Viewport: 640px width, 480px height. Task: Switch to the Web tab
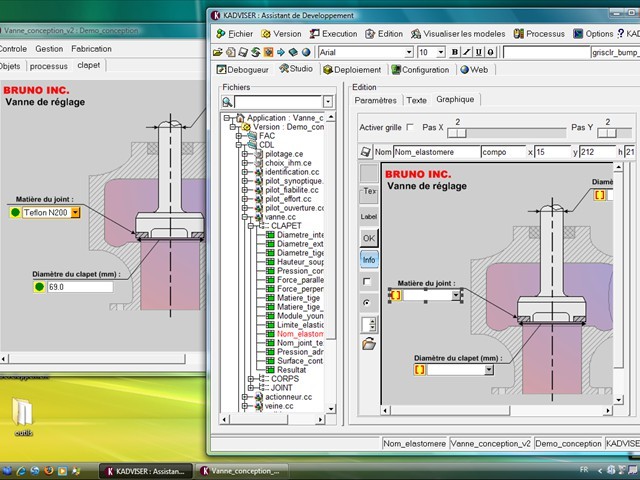(x=475, y=70)
